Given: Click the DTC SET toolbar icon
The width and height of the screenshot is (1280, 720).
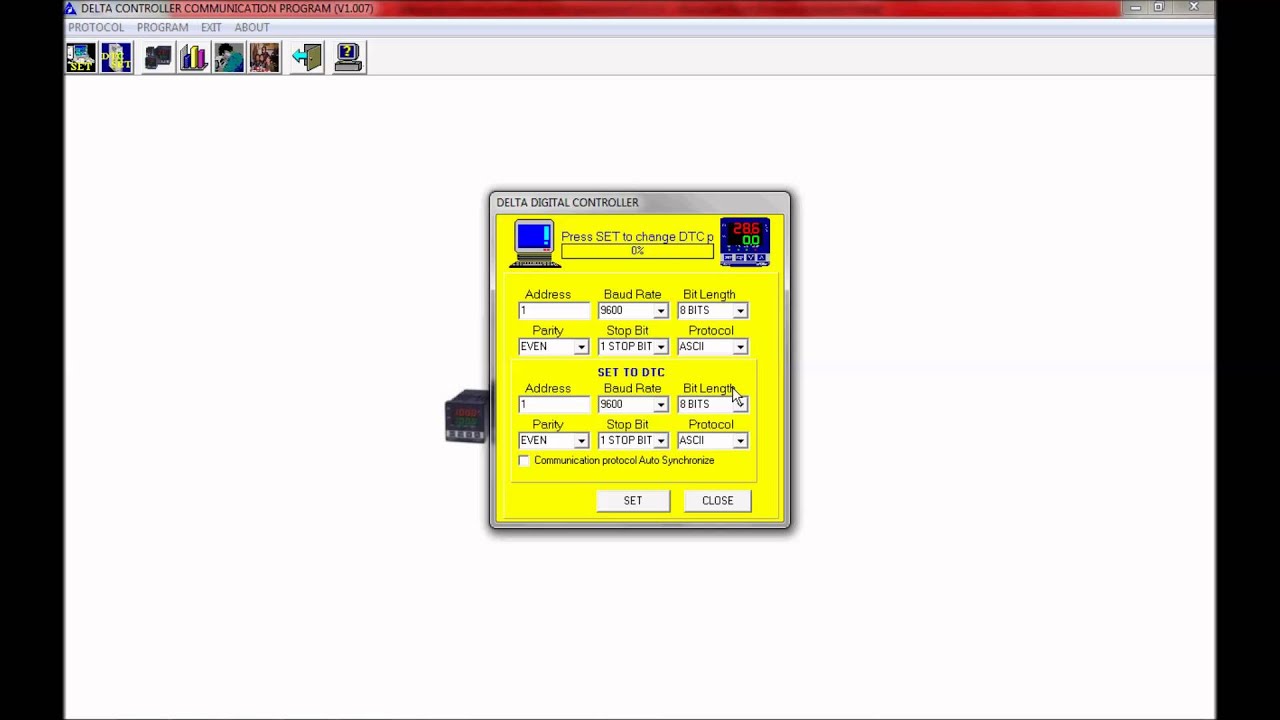Looking at the screenshot, I should point(116,58).
